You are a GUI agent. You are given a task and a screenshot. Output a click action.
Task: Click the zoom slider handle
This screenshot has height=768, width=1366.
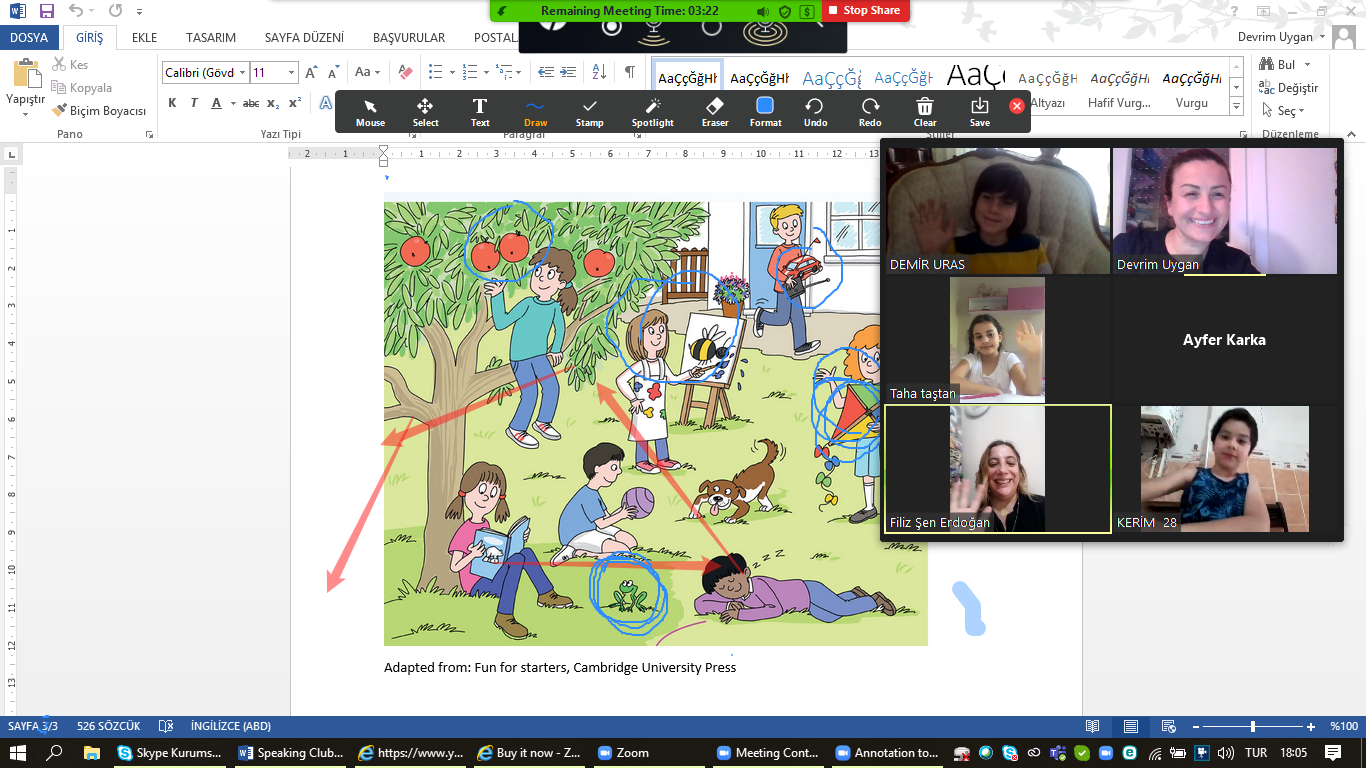coord(1253,727)
